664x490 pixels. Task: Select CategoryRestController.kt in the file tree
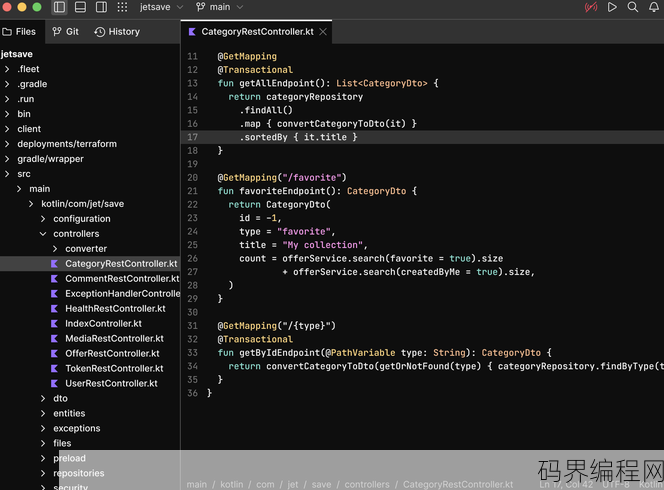pos(90,264)
